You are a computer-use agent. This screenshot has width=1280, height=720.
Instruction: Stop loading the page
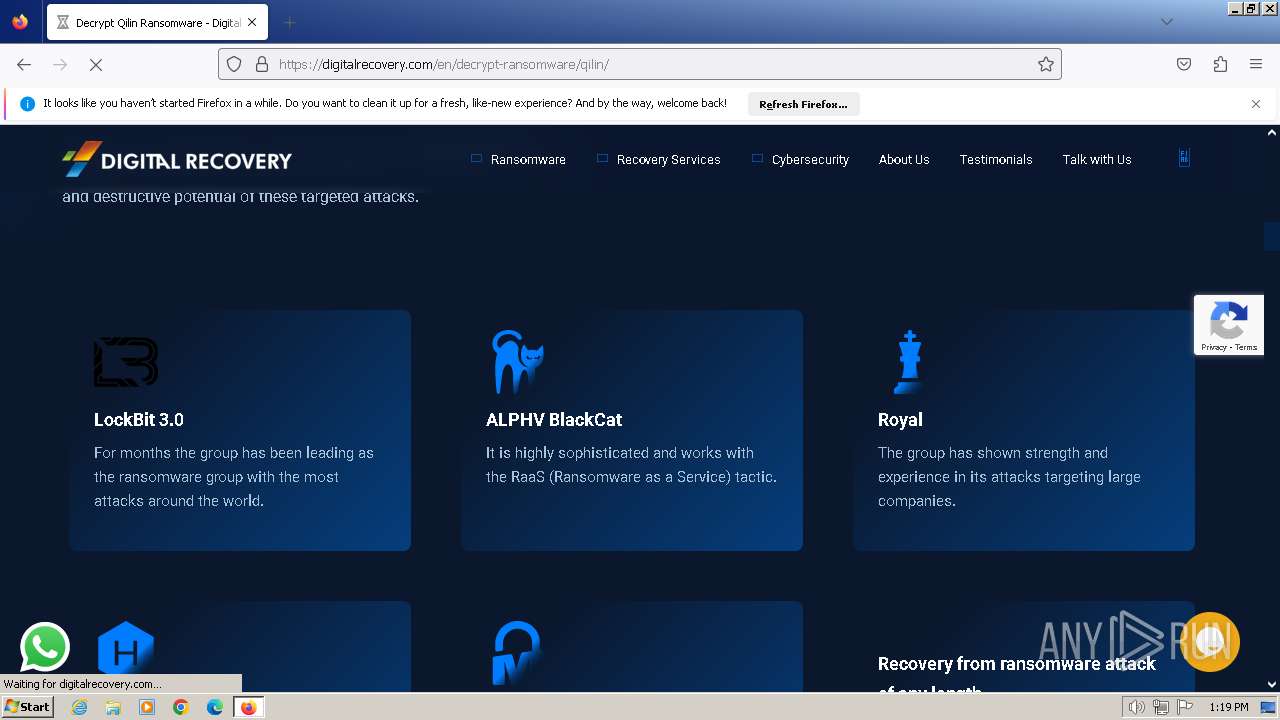click(x=96, y=64)
